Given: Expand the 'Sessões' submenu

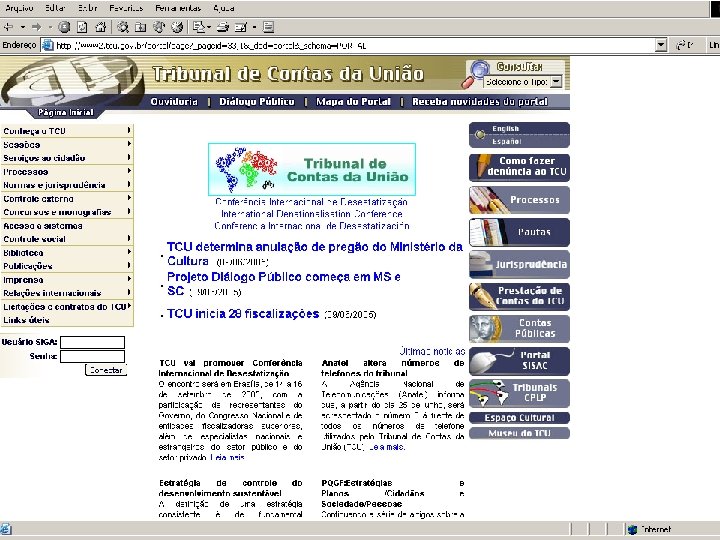Looking at the screenshot, I should 129,144.
